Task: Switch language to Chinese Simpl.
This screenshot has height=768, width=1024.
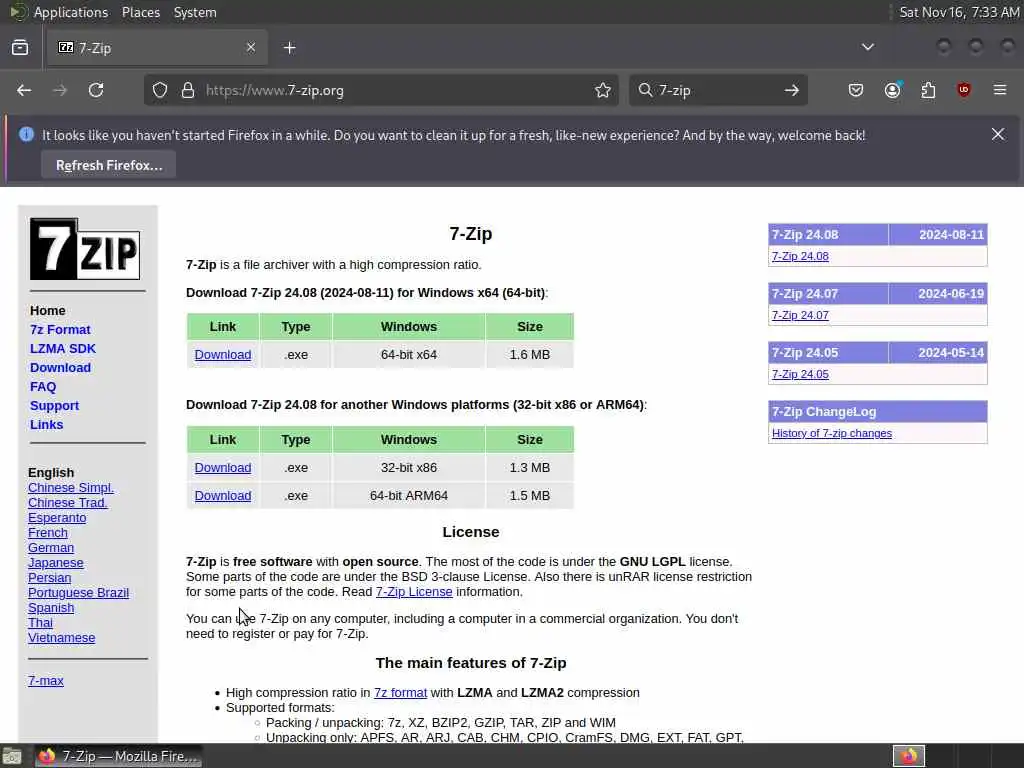Action: click(71, 488)
